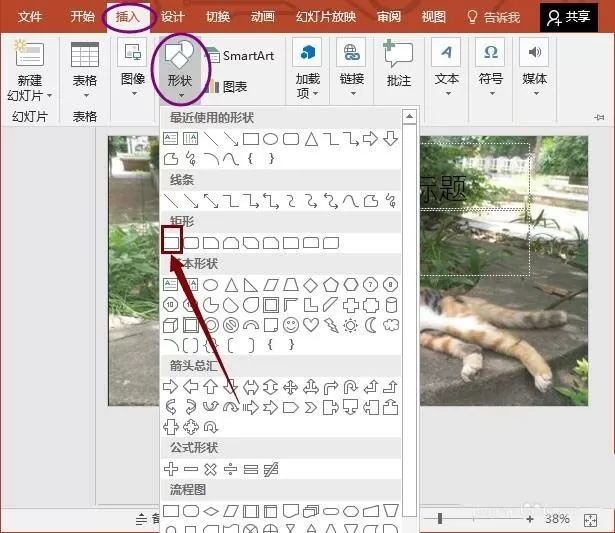Switch to the 设计 tab
This screenshot has width=615, height=533.
click(x=173, y=17)
